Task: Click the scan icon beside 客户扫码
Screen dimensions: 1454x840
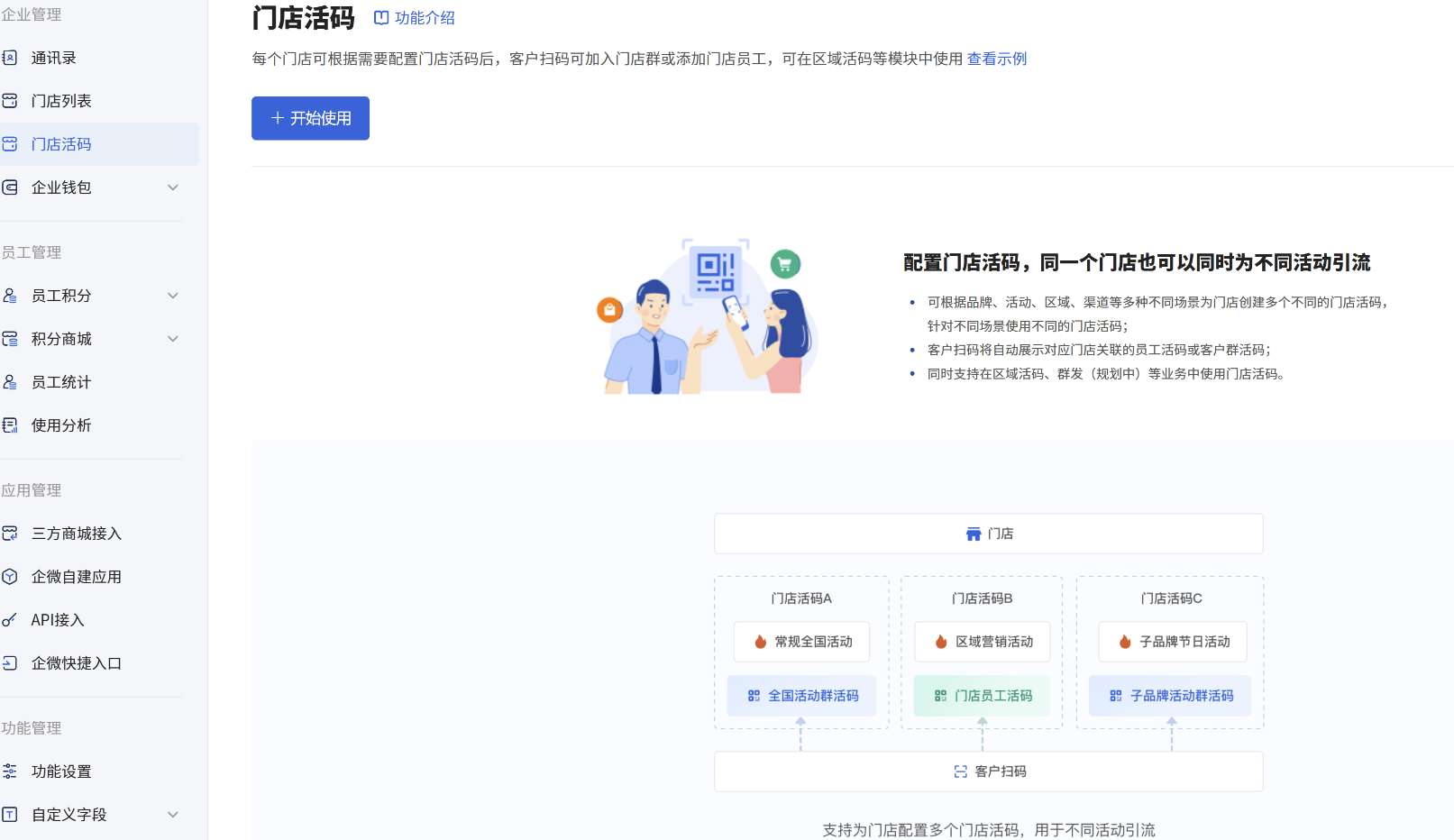Action: coord(961,772)
